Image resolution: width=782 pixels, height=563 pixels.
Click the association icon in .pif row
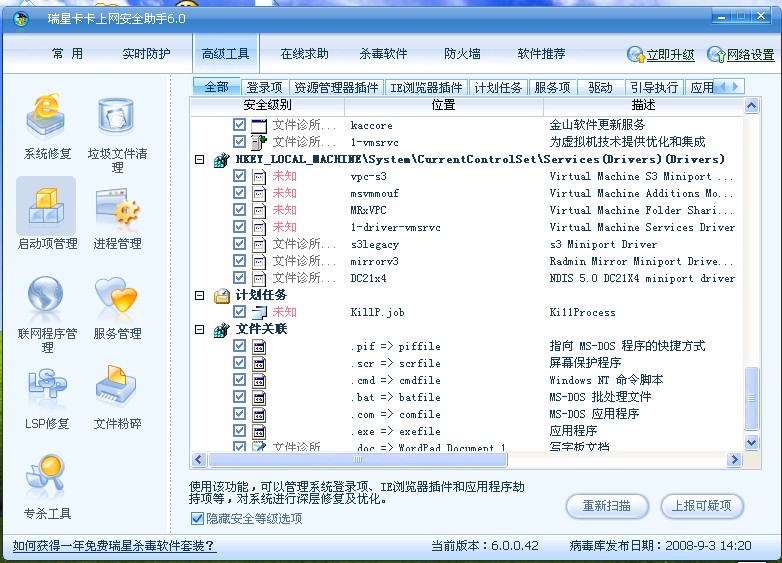tap(258, 347)
